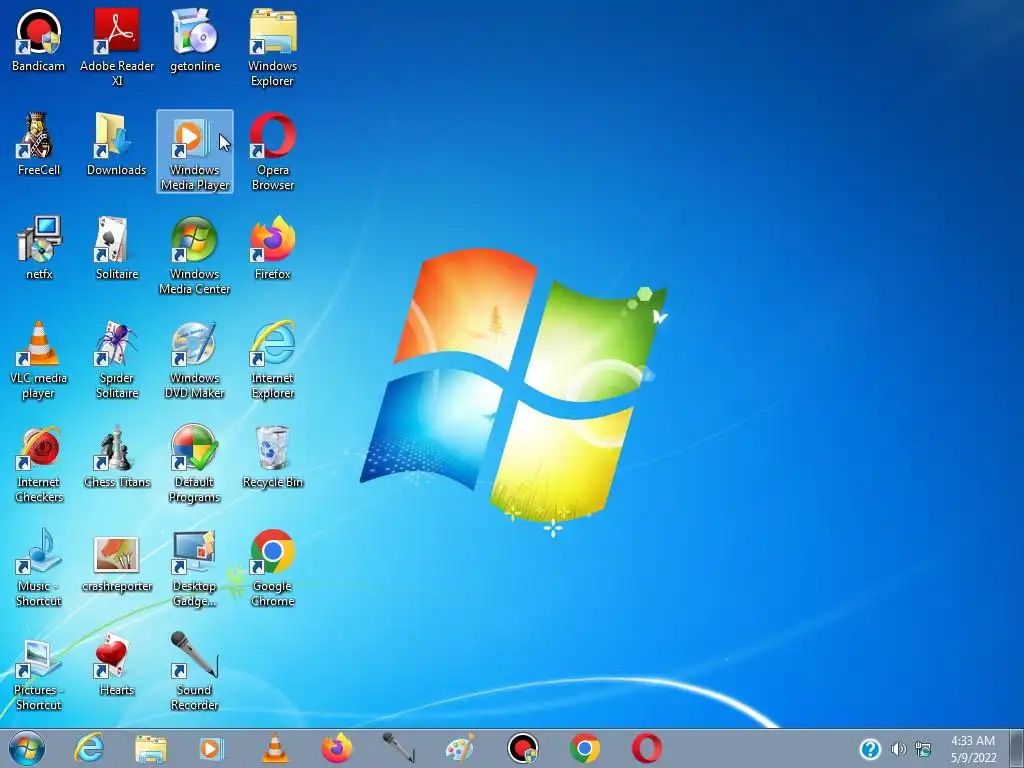Viewport: 1024px width, 768px height.
Task: Select the Bandicam desktop shortcut
Action: (39, 40)
